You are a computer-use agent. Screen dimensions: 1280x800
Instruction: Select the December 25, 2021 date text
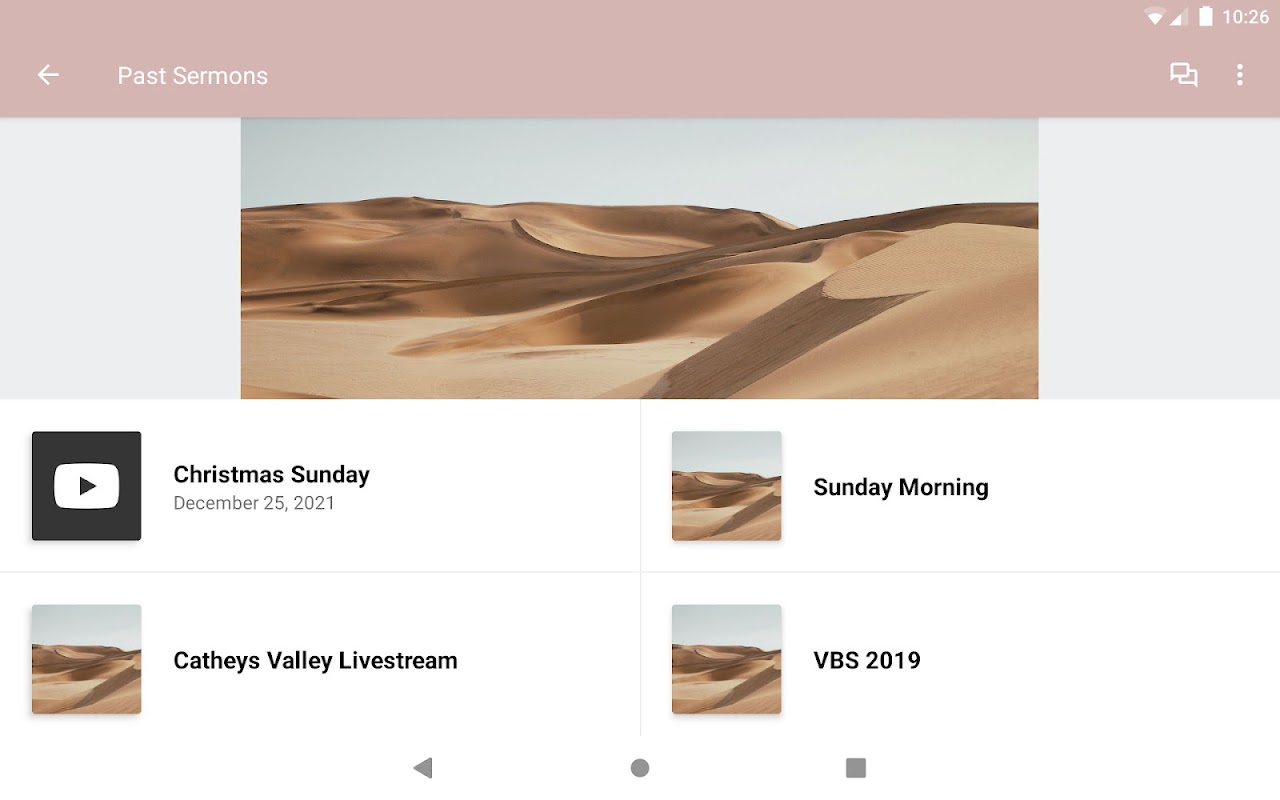[x=254, y=503]
